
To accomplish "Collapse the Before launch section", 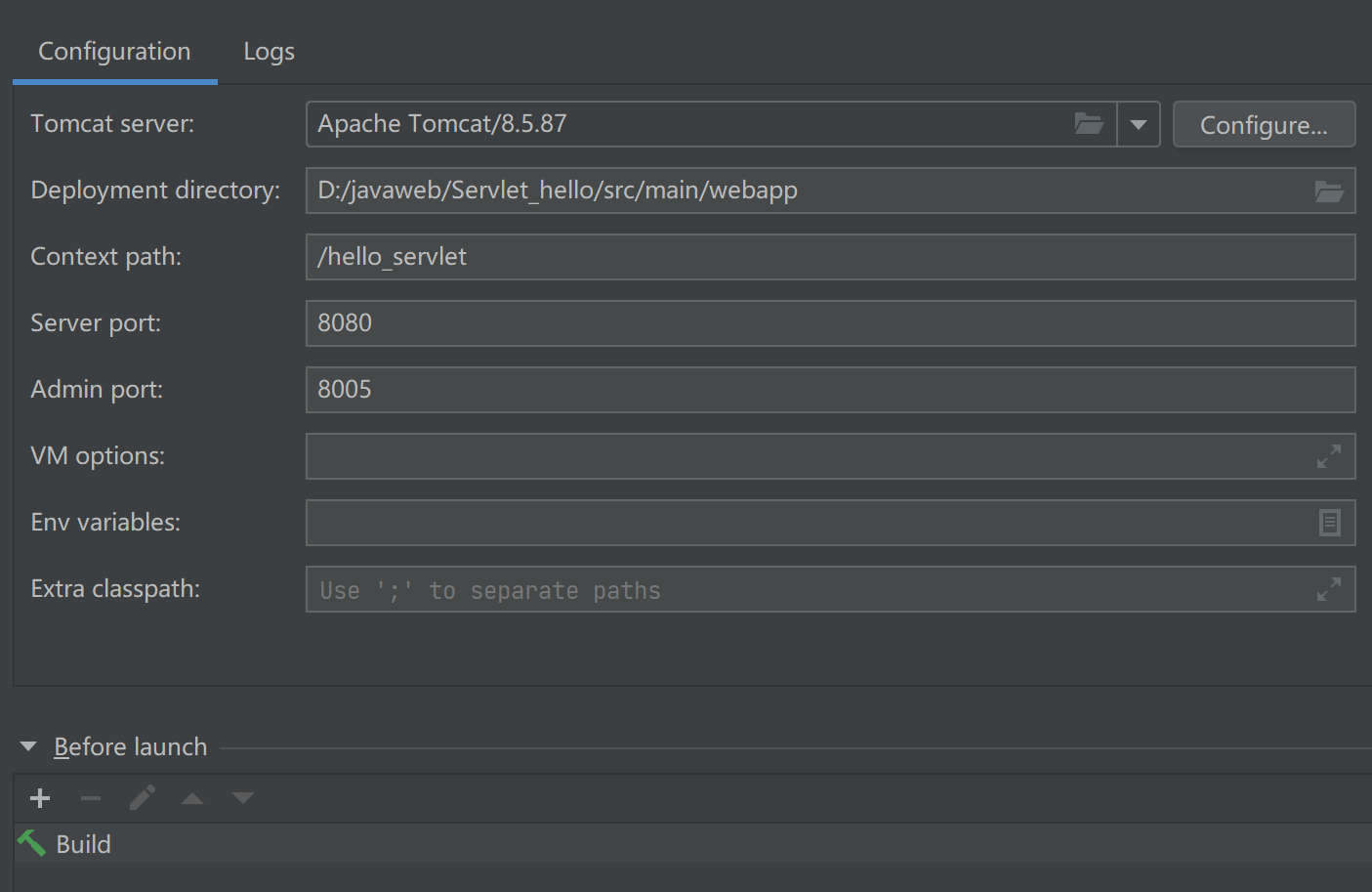I will pyautogui.click(x=28, y=746).
